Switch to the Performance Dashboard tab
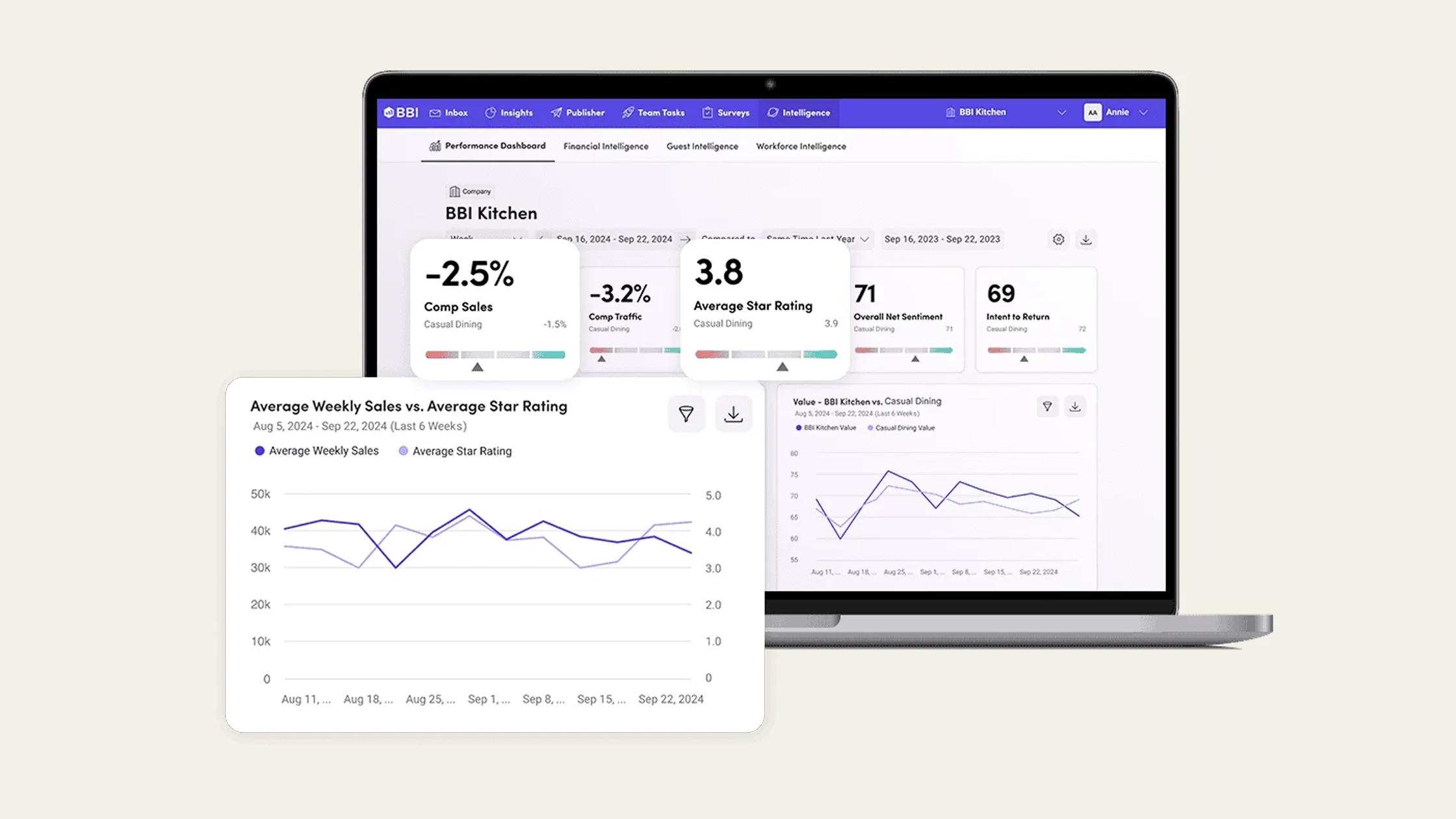1456x819 pixels. 487,146
